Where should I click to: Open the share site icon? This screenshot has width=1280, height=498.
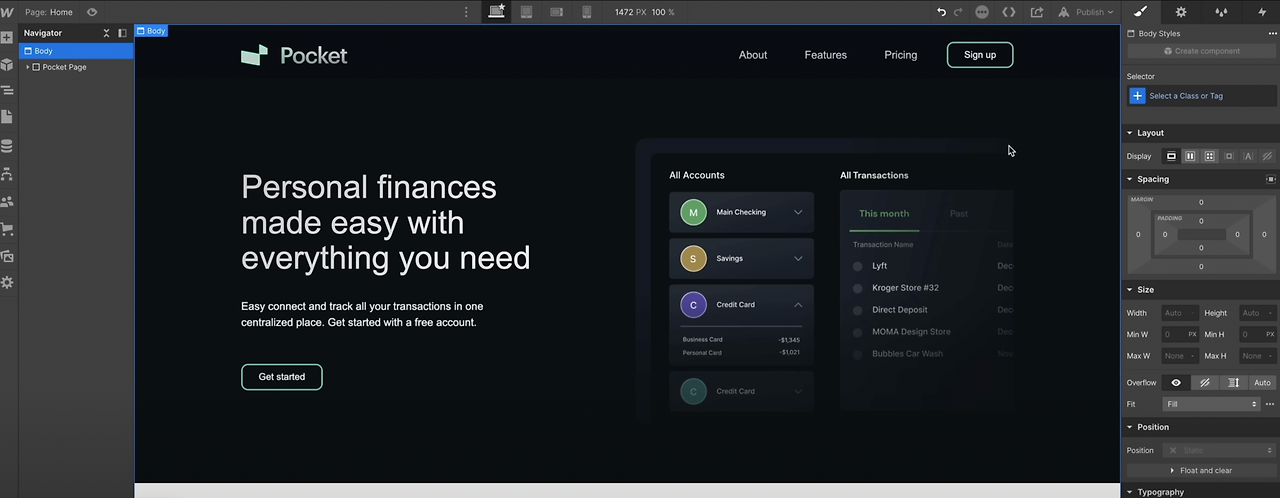click(x=1037, y=12)
